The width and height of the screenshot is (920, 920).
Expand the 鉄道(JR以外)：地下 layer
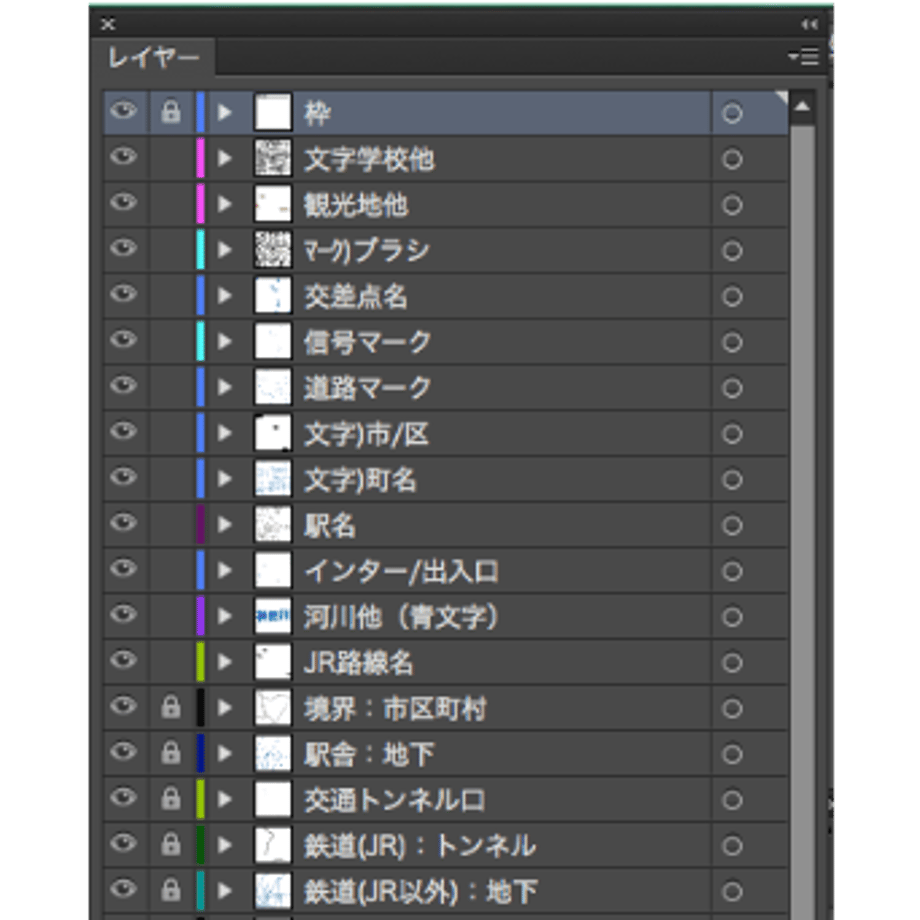tap(225, 890)
